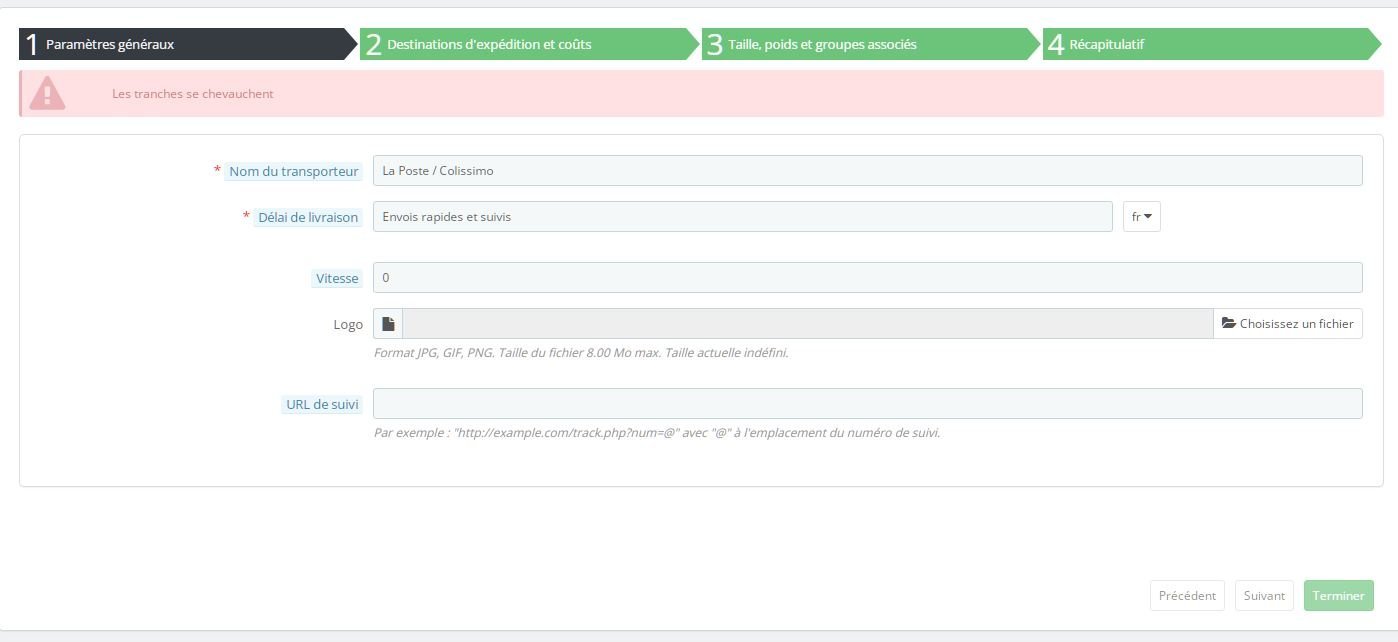Click the "Nom du transporteur" label
Viewport: 1398px width, 642px height.
click(x=293, y=172)
